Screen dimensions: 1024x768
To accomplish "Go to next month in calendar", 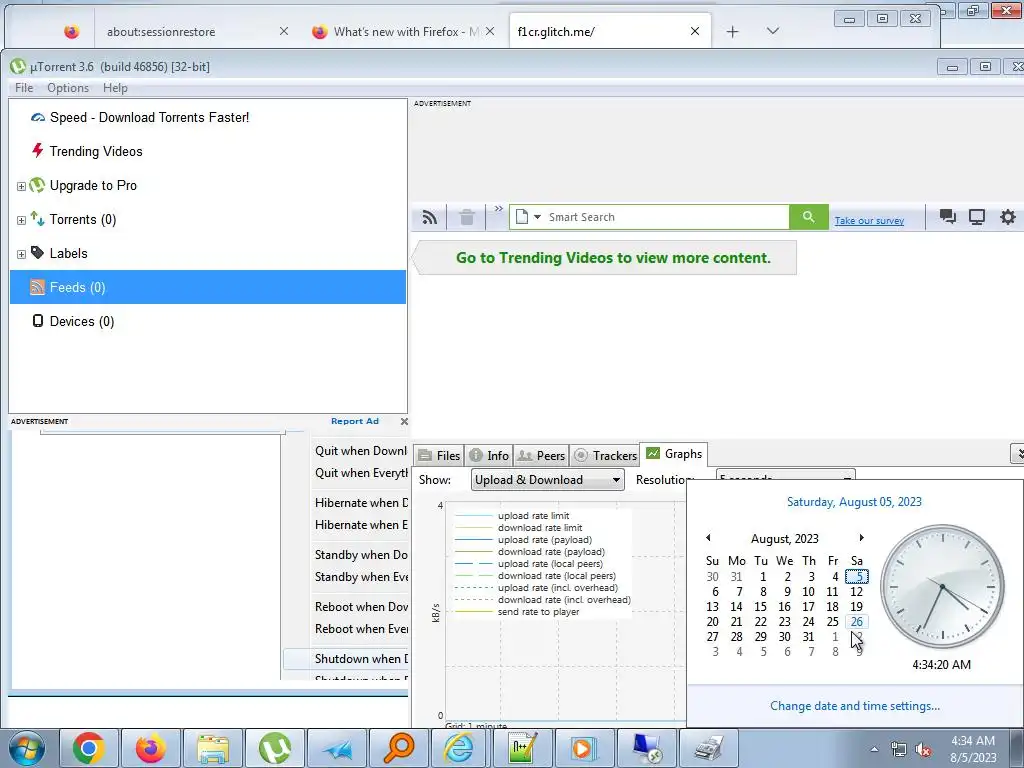I will (x=861, y=537).
